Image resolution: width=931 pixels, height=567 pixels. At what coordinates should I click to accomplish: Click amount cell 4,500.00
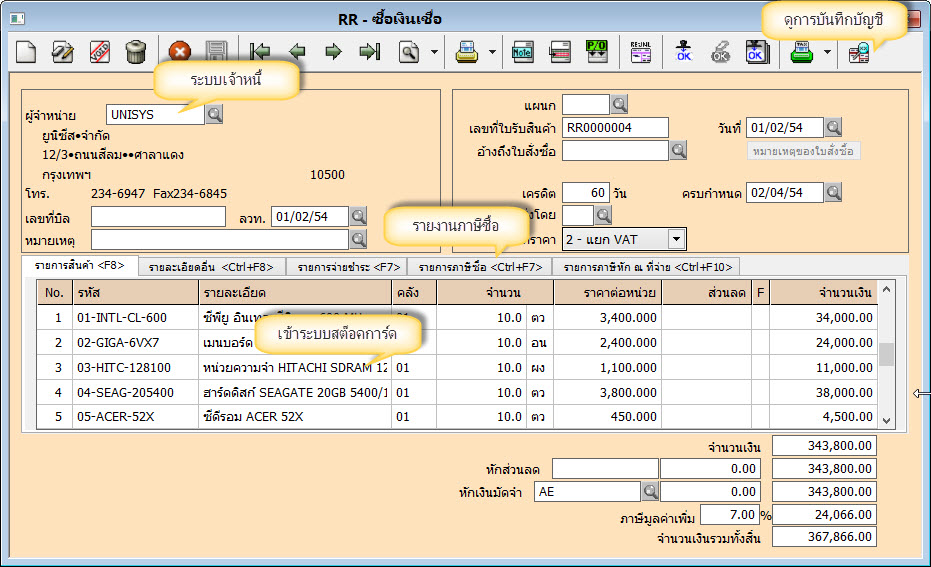824,417
